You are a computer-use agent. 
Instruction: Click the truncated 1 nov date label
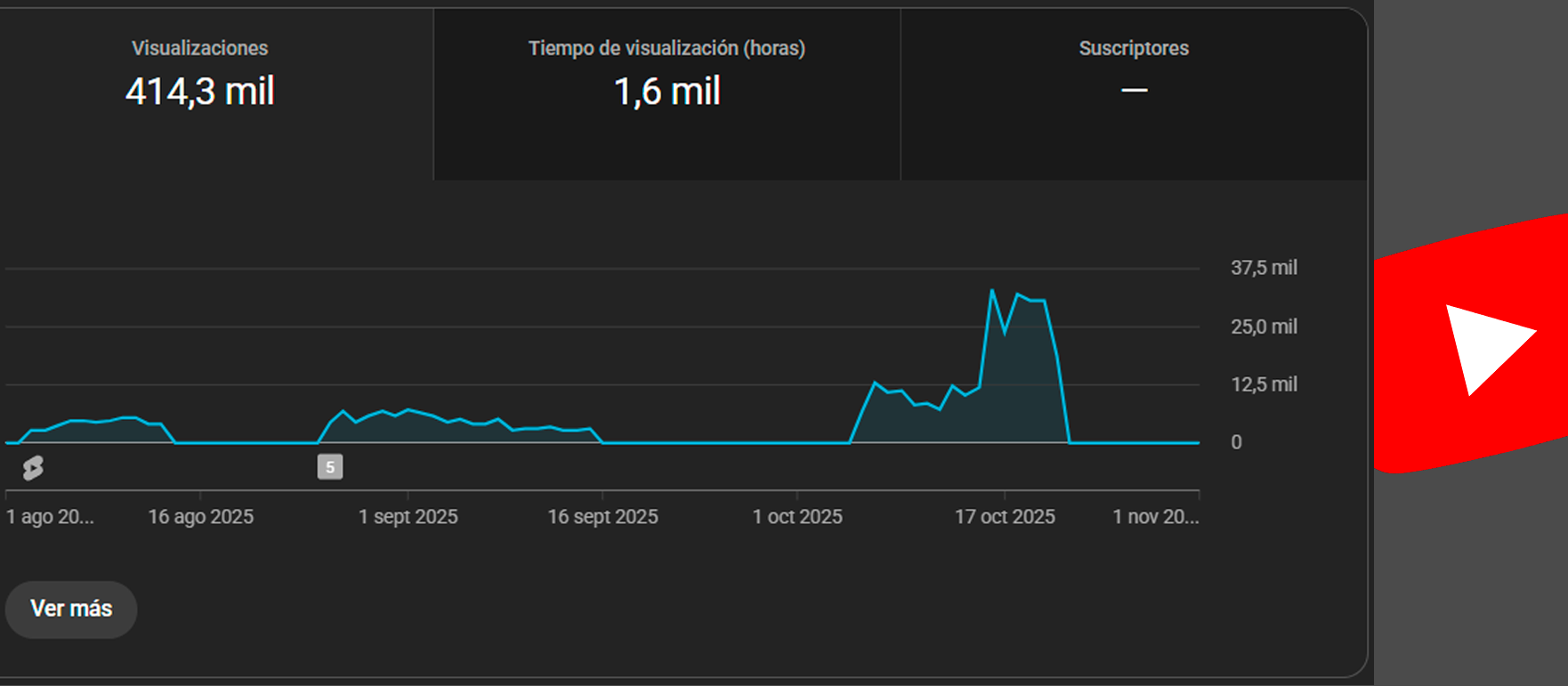tap(1155, 517)
